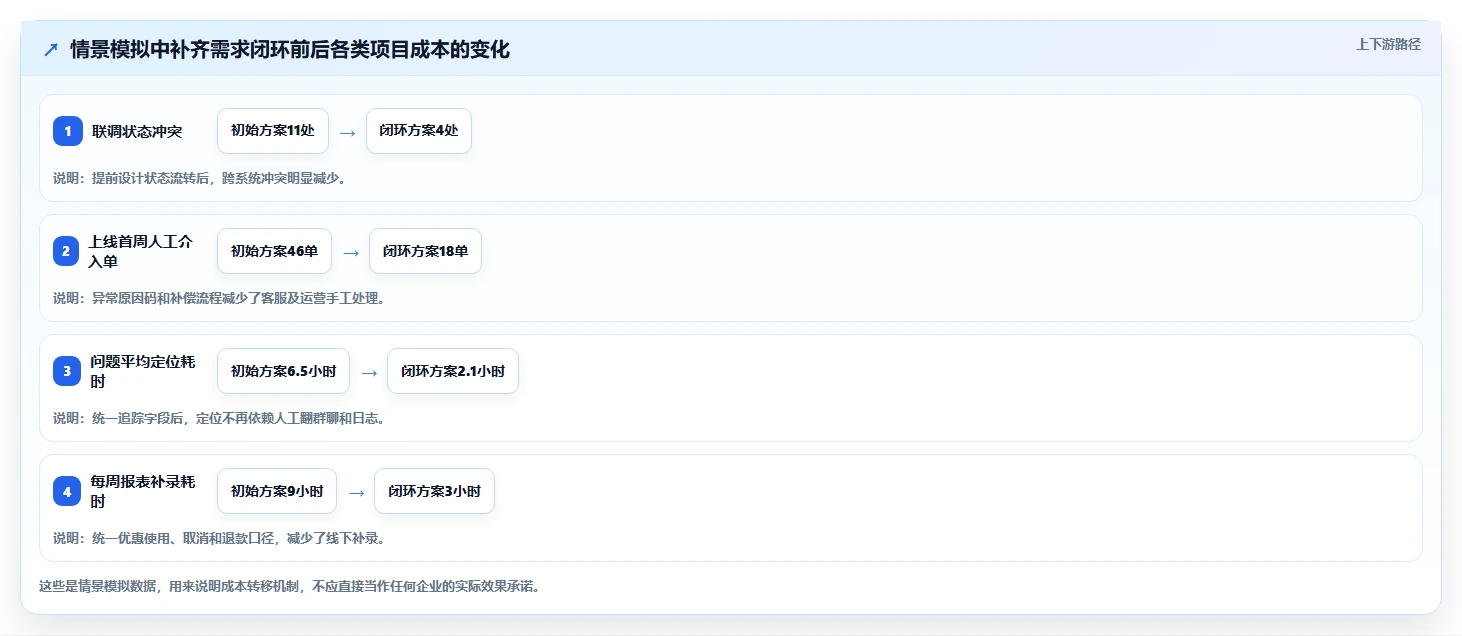Click the heading 情景模拟中补齐需求闭环前后

pyautogui.click(x=290, y=50)
